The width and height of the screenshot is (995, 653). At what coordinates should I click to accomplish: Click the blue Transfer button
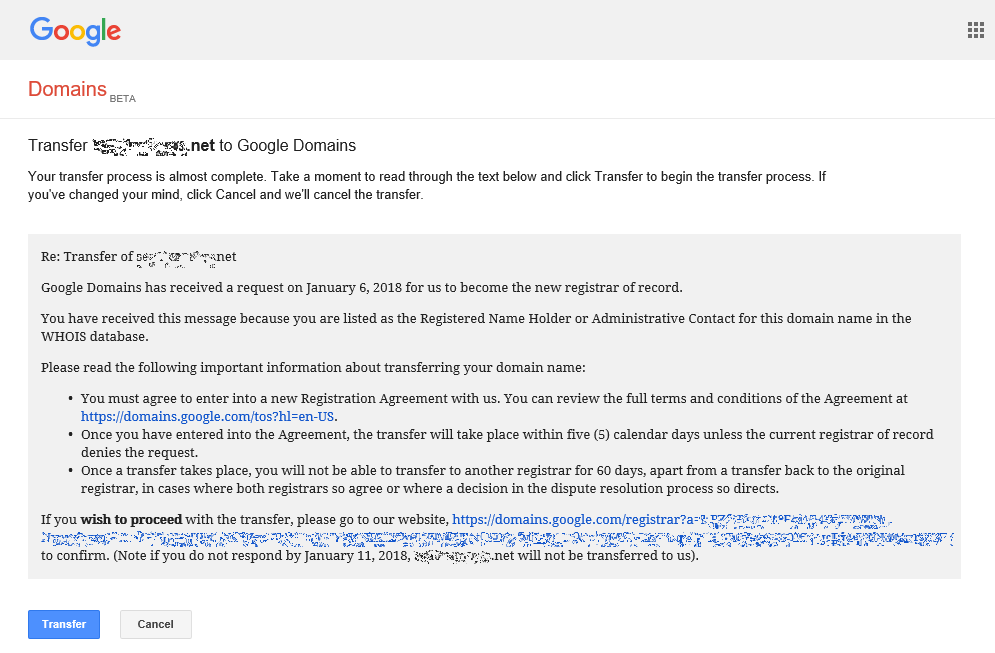click(x=64, y=624)
